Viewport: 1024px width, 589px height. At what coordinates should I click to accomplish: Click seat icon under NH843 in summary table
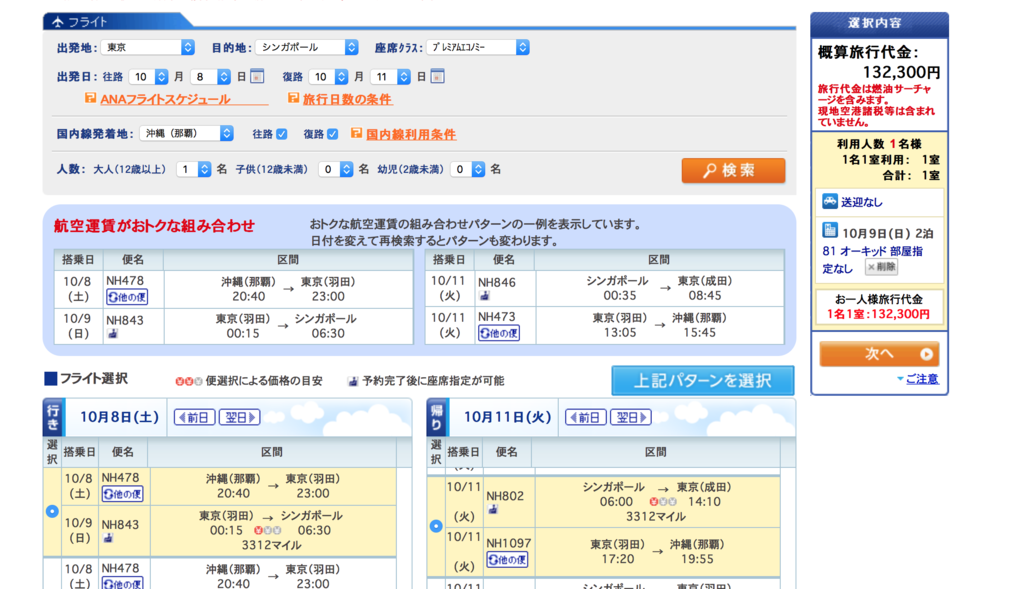112,334
